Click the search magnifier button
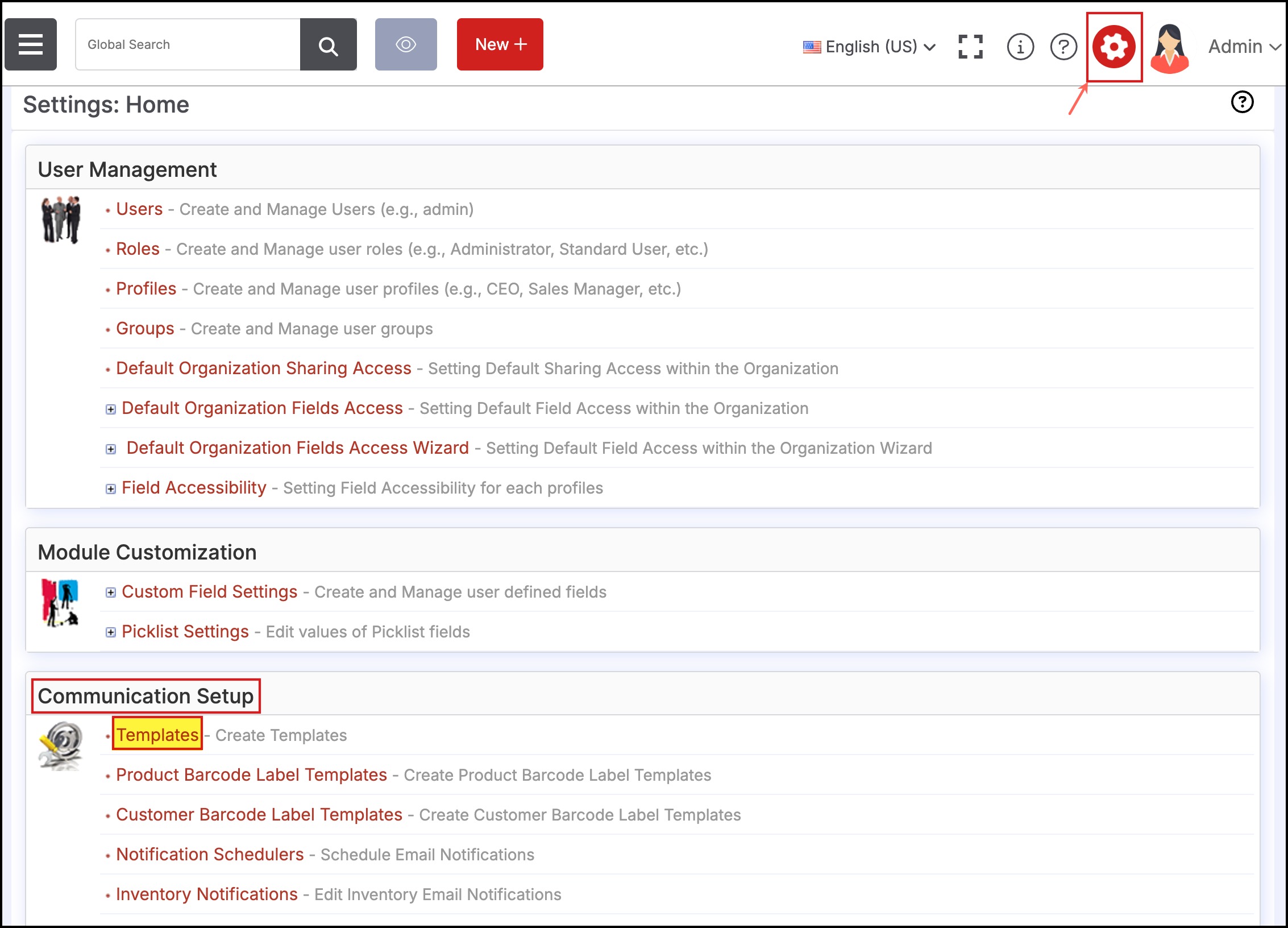 tap(329, 44)
